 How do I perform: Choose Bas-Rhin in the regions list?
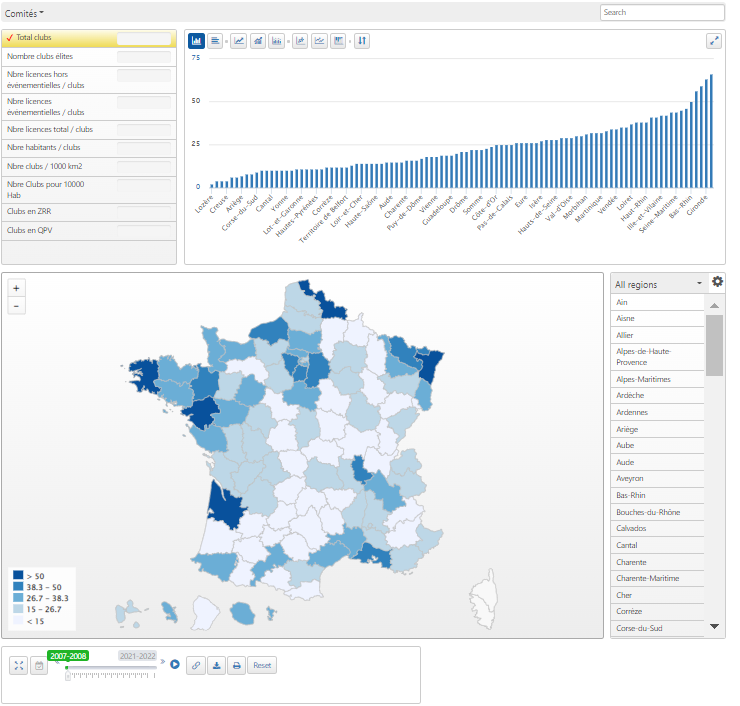pos(657,496)
